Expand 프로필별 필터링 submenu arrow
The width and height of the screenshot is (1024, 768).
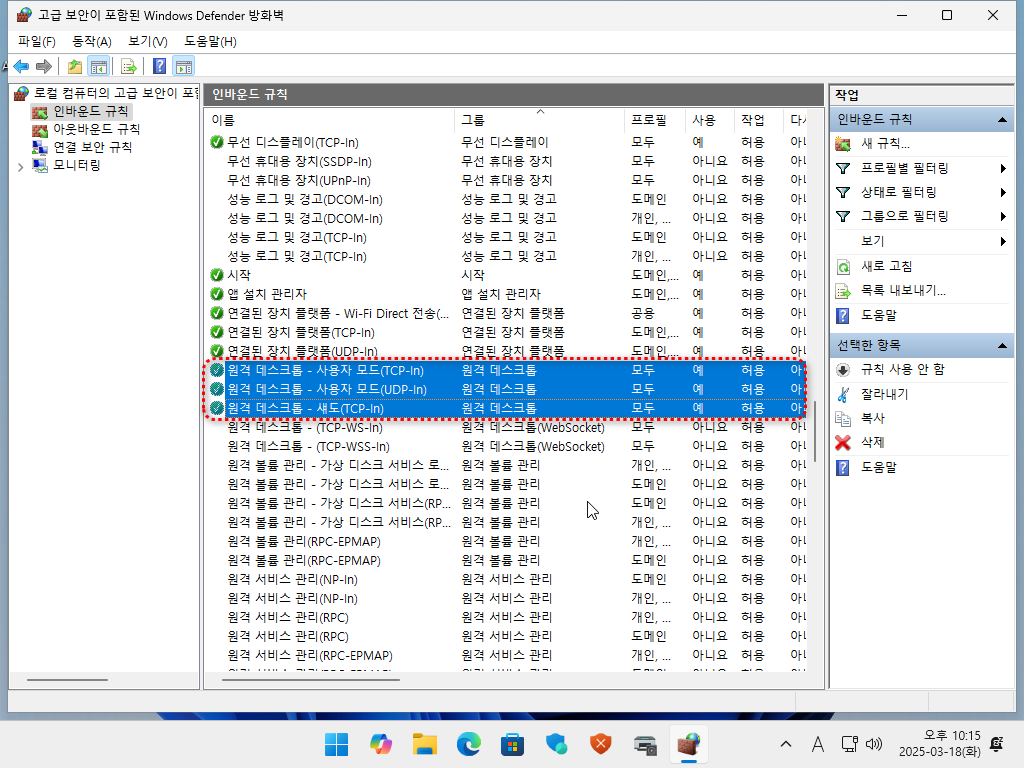1003,168
